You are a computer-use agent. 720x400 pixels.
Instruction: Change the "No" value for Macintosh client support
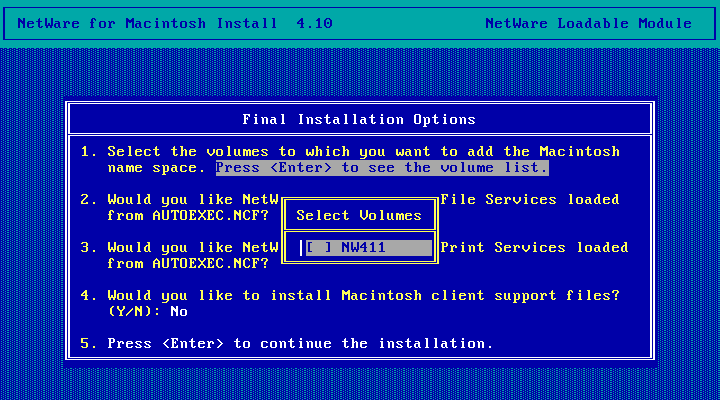point(179,312)
